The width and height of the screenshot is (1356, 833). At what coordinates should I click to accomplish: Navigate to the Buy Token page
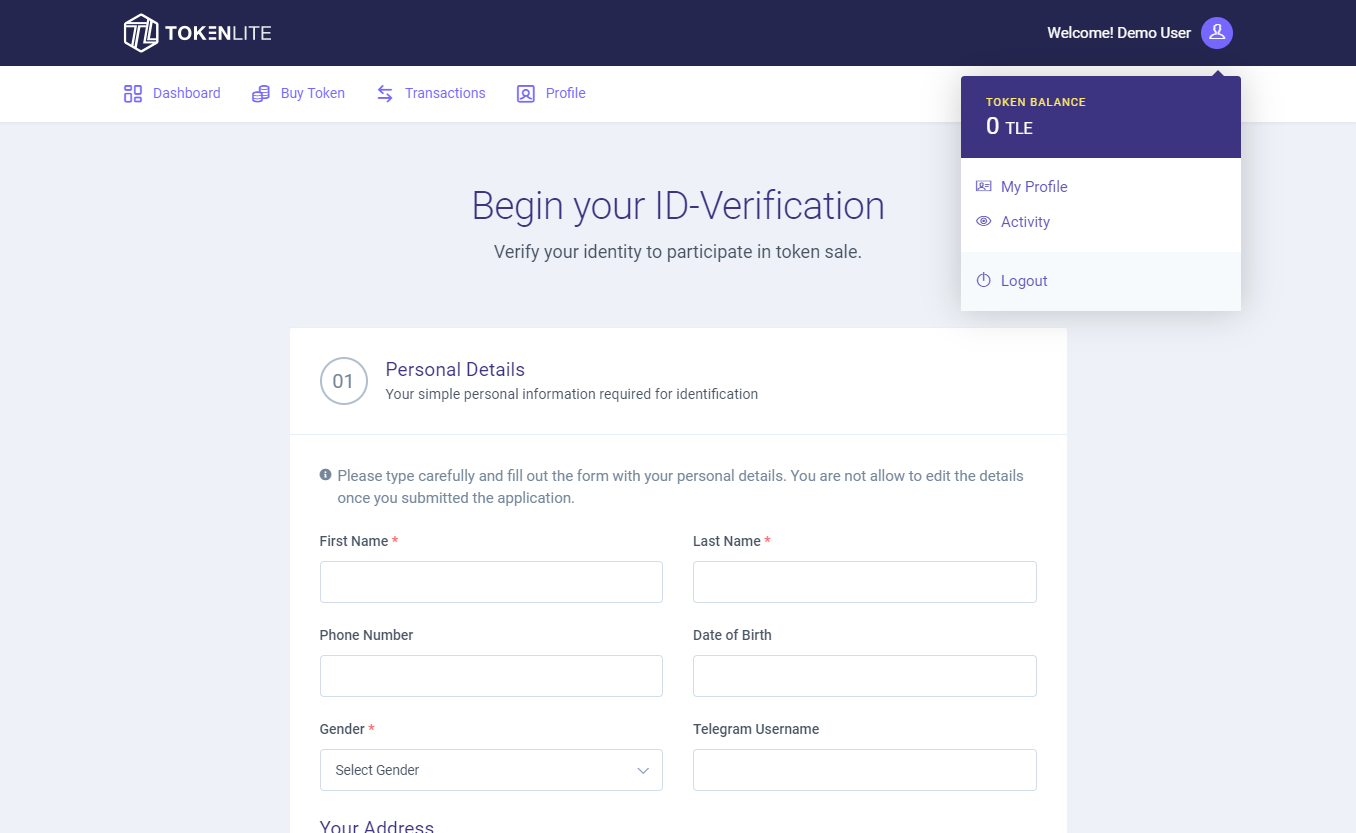[x=311, y=93]
